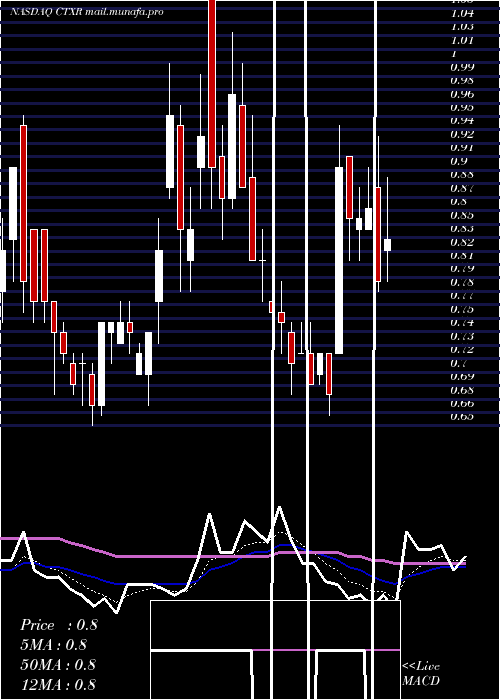Image resolution: width=500 pixels, height=700 pixels.
Task: Click the 0.69 price axis label
Action: [462, 376]
